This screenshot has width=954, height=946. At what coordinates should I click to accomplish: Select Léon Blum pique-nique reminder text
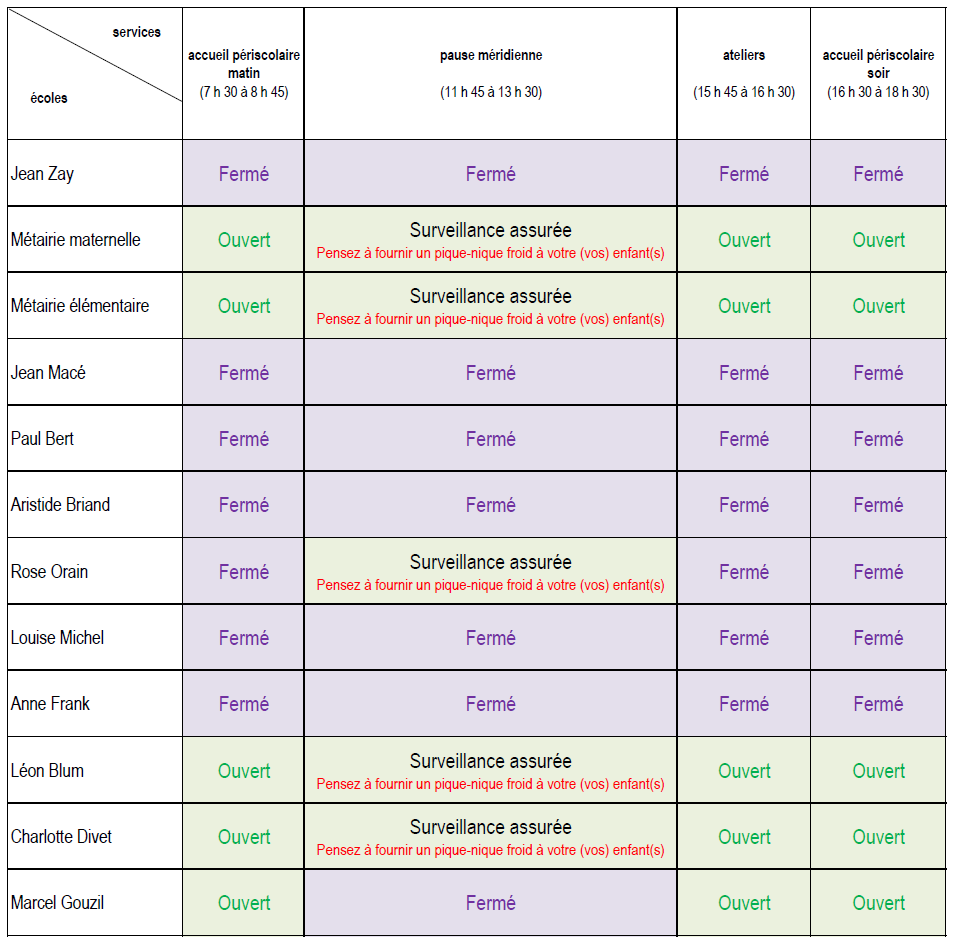pyautogui.click(x=490, y=784)
